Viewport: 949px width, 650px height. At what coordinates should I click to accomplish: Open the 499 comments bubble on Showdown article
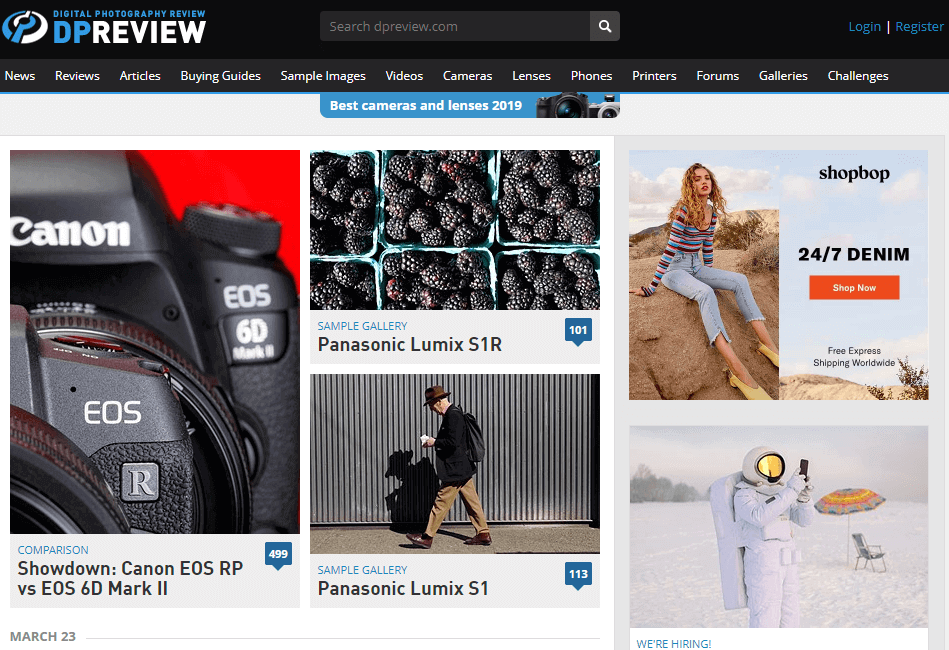coord(278,554)
